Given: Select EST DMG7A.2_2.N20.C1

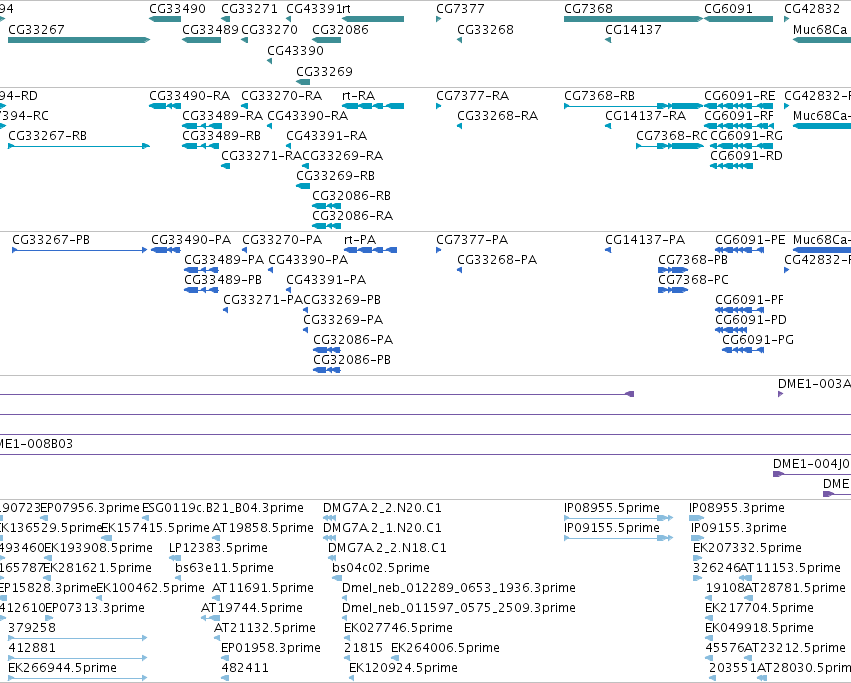Looking at the screenshot, I should [383, 508].
